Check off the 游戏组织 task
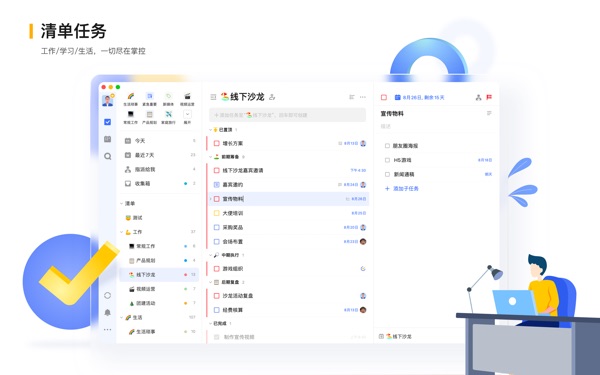Image resolution: width=600 pixels, height=375 pixels. click(x=217, y=269)
